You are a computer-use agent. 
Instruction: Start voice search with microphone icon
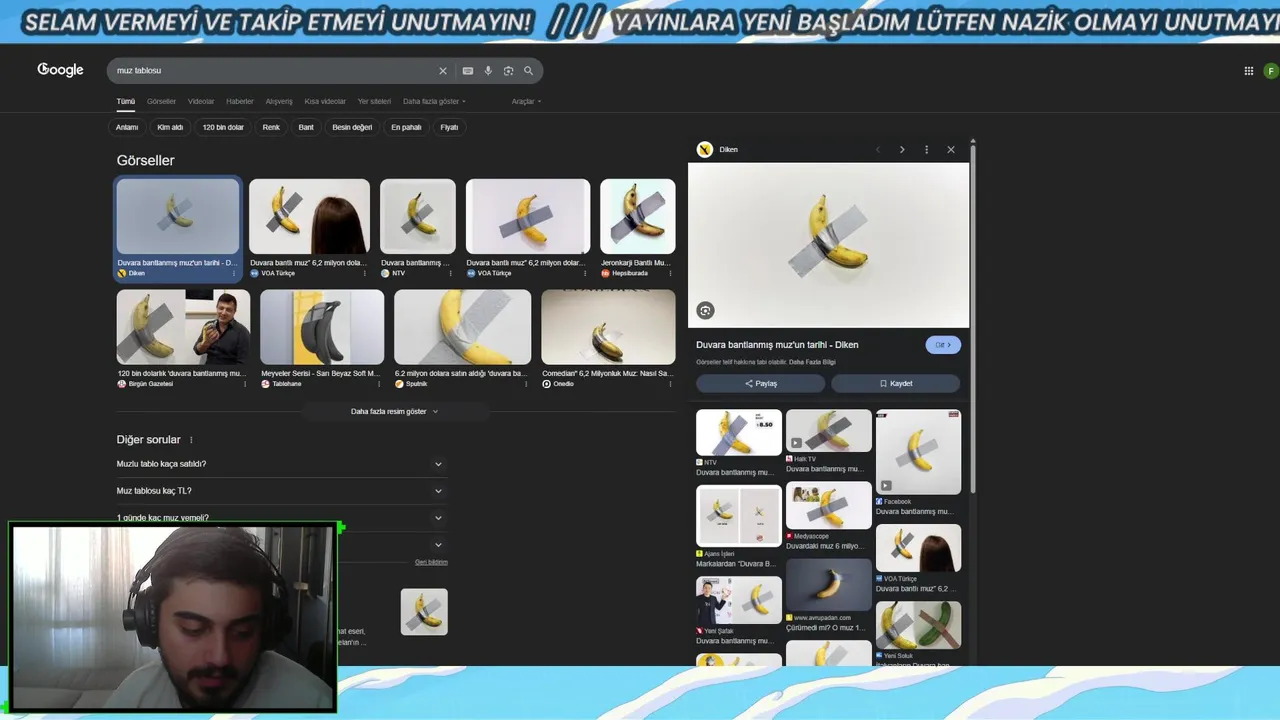pyautogui.click(x=488, y=71)
